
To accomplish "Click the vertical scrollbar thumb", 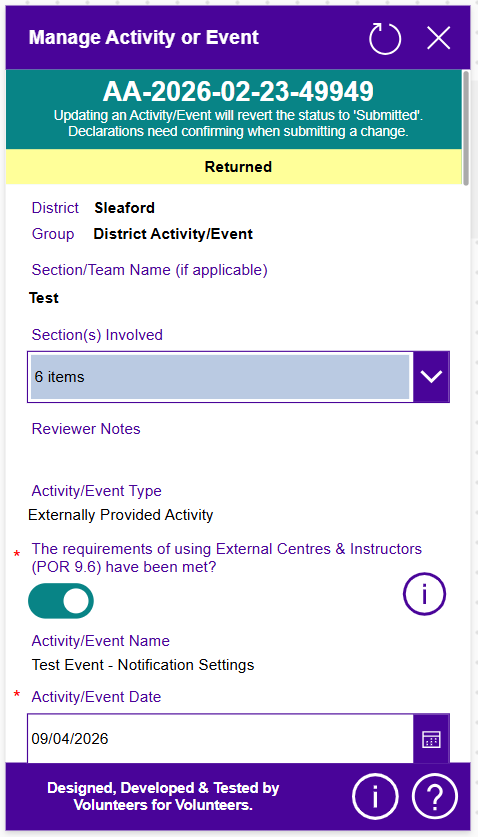I will [466, 128].
